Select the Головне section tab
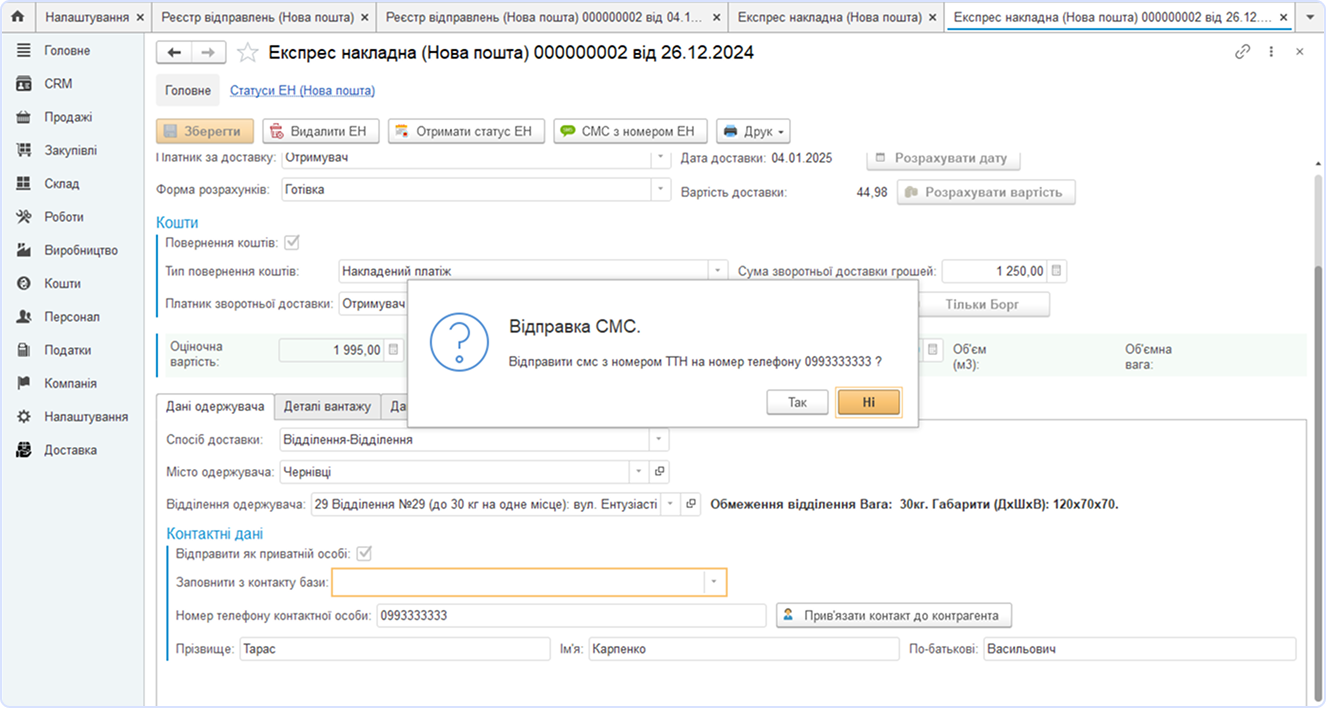 tap(188, 91)
